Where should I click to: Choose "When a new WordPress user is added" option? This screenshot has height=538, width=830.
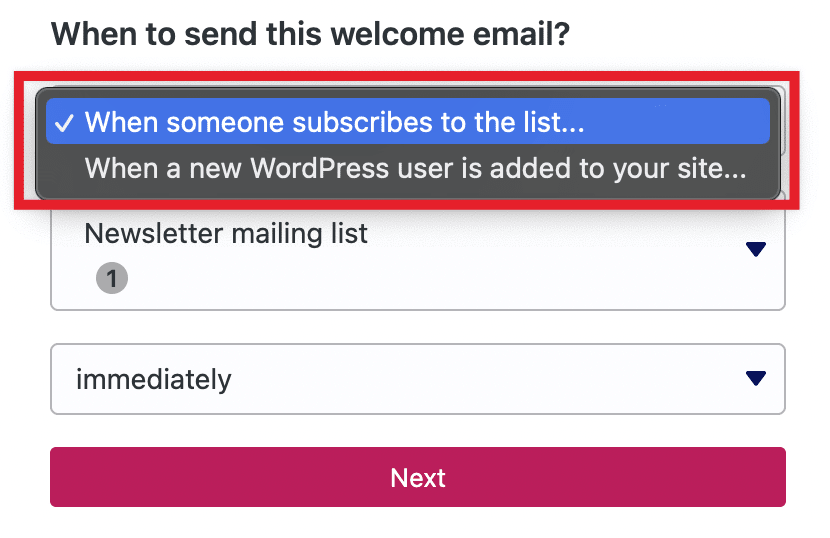click(x=415, y=167)
